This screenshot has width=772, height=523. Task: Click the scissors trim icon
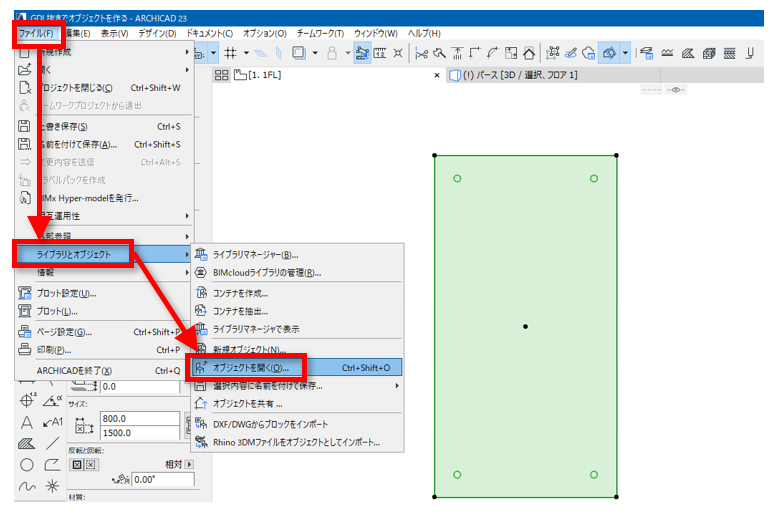pos(421,53)
